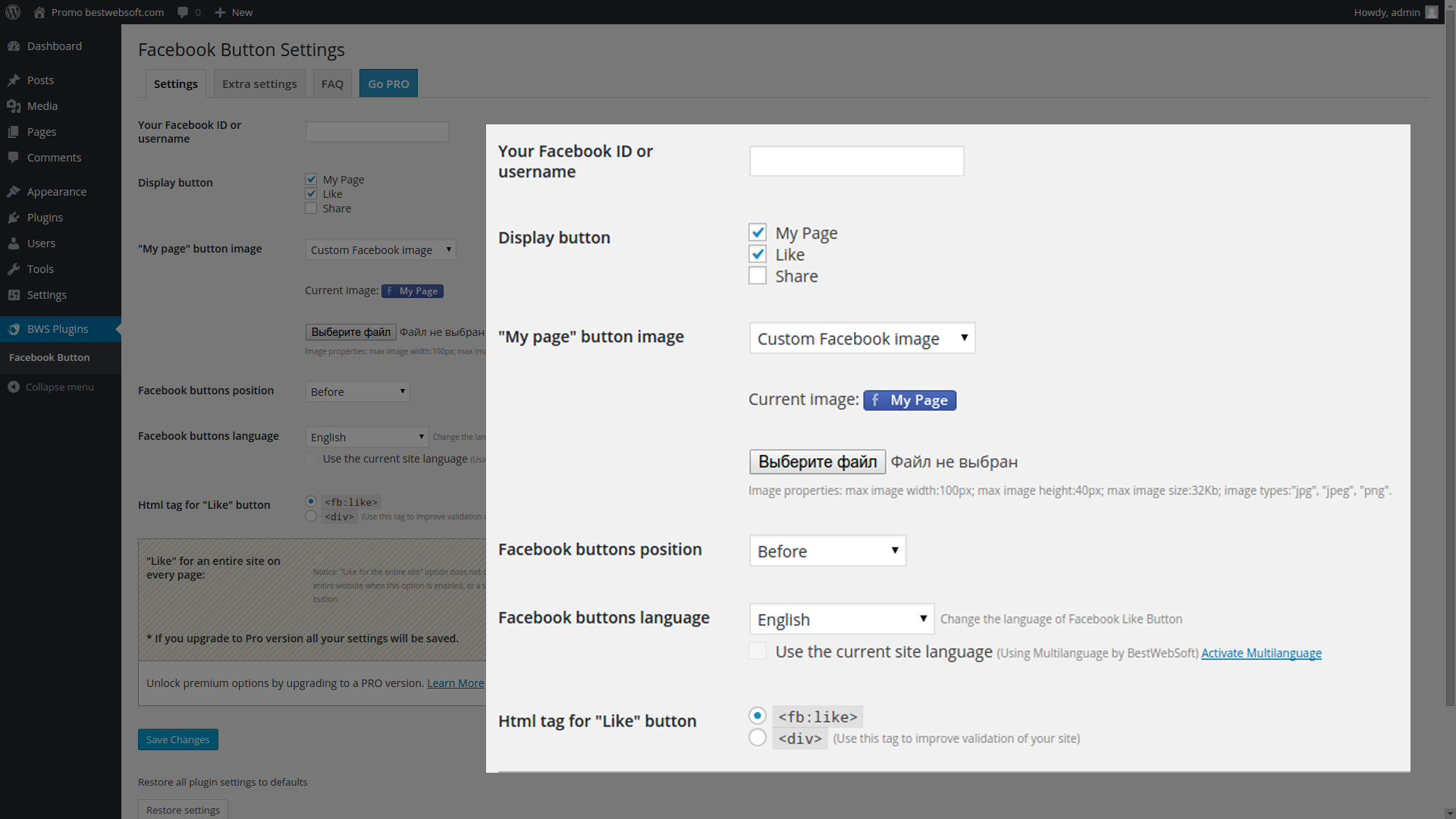Uncheck Like in the enlarged preview
The image size is (1456, 819).
tap(758, 254)
